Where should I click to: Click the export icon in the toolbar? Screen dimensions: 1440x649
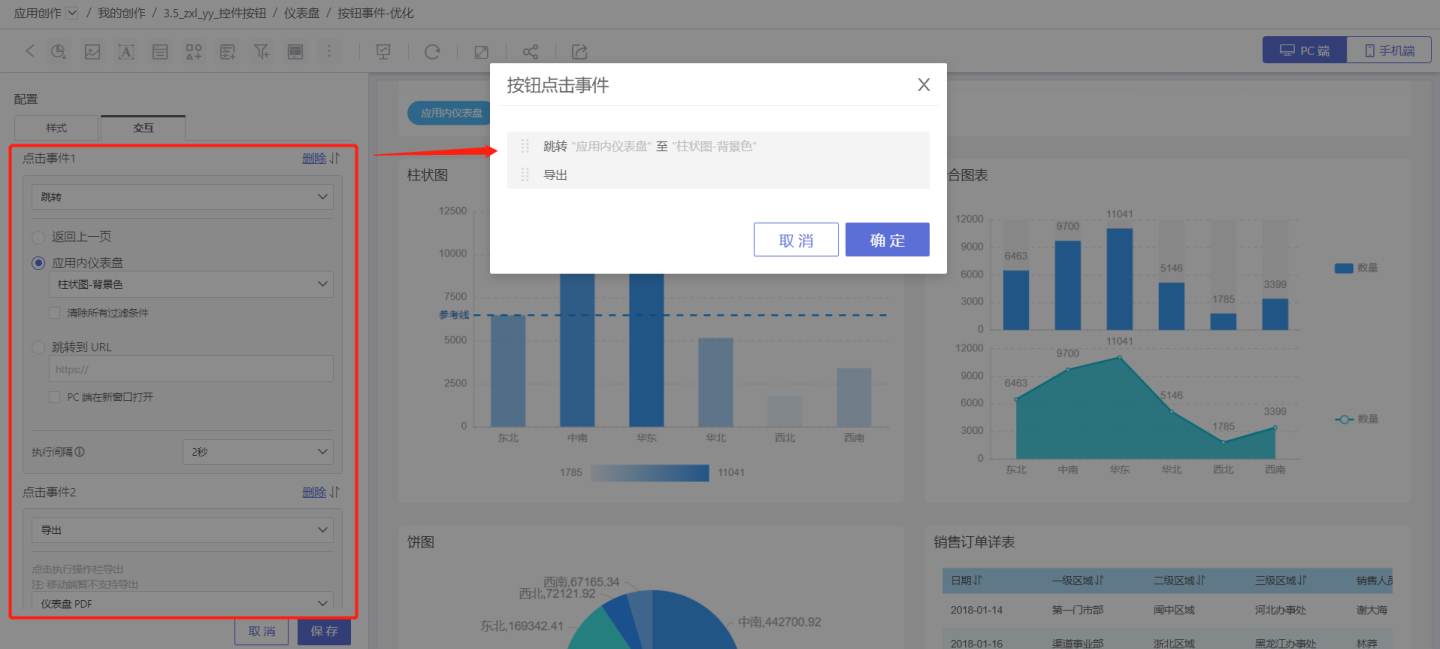(579, 51)
